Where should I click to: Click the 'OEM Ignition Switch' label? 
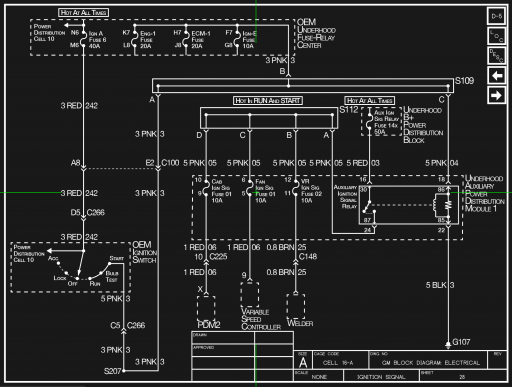pos(145,252)
